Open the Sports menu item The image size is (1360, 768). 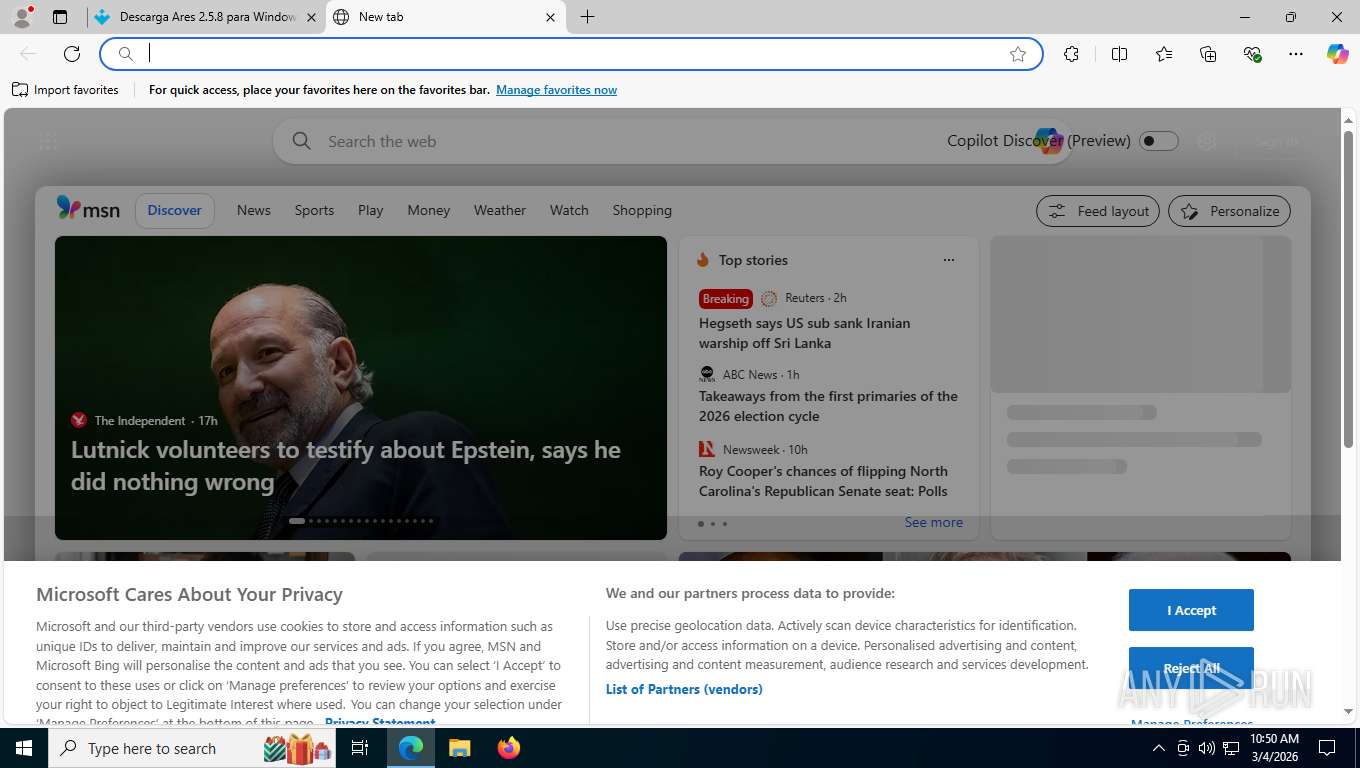point(314,210)
